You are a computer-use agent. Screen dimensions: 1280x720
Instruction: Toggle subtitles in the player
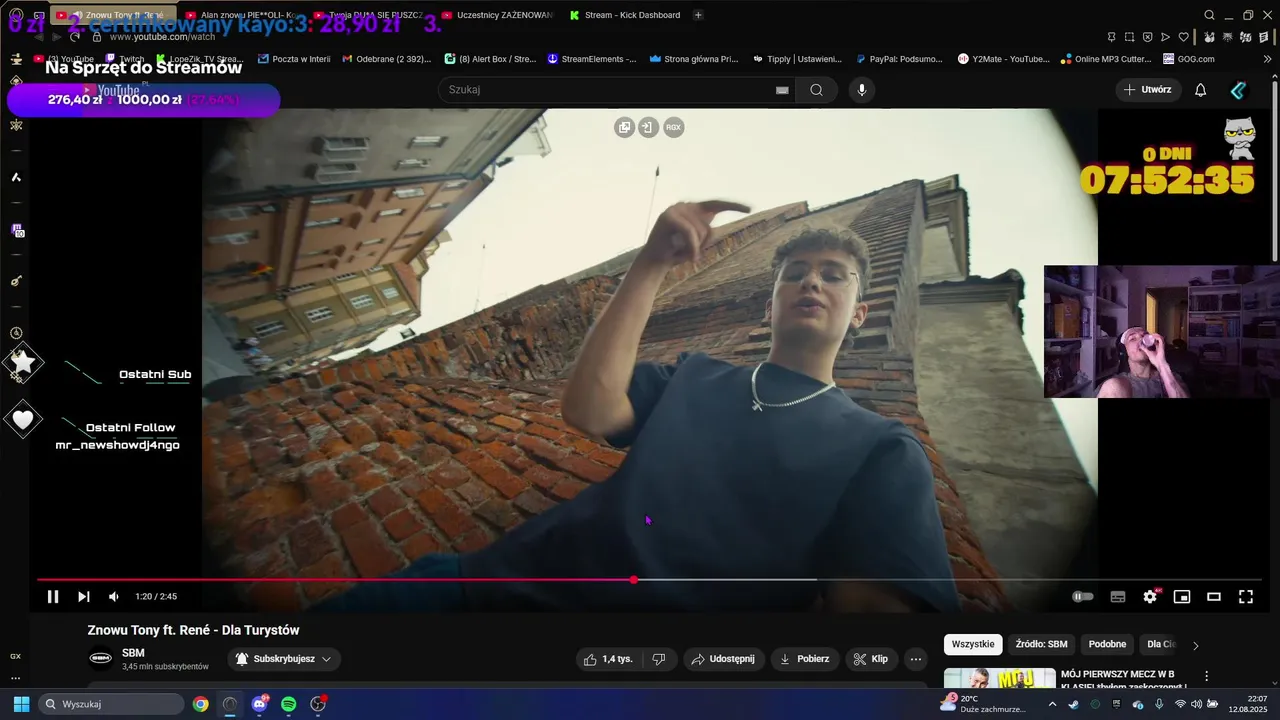(x=1118, y=597)
